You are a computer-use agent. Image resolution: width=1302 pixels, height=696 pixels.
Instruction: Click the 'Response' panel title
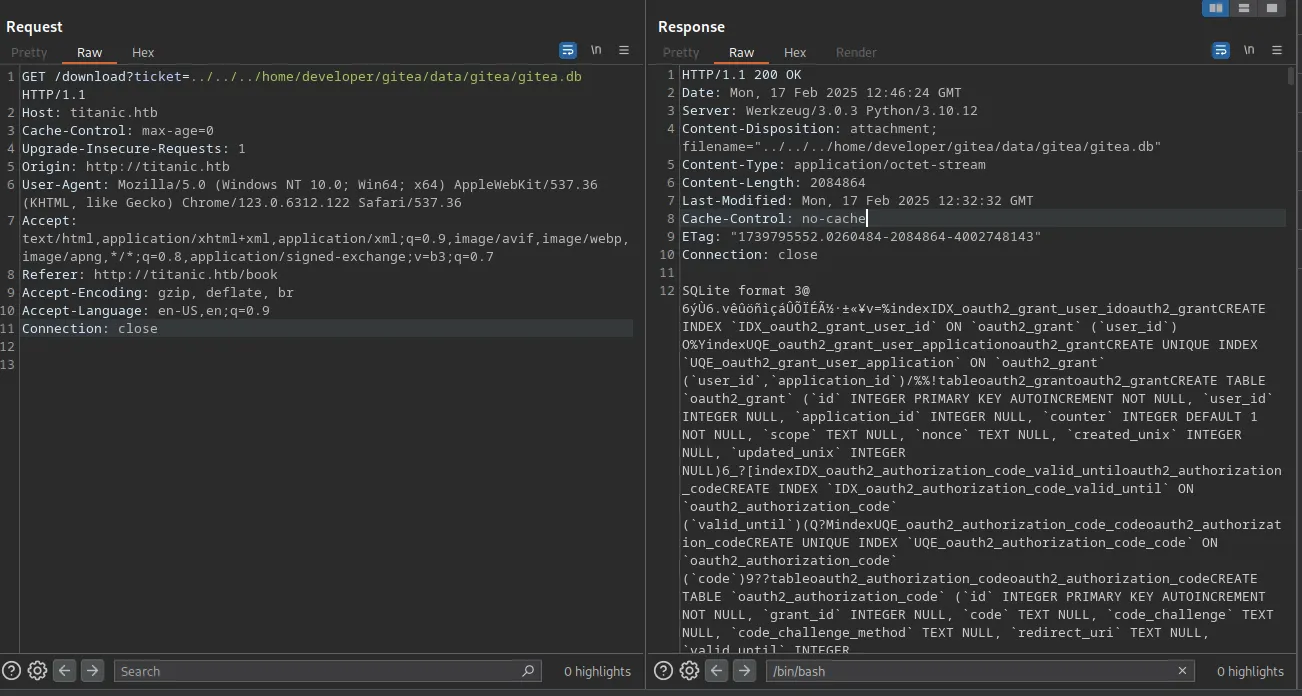pos(691,27)
